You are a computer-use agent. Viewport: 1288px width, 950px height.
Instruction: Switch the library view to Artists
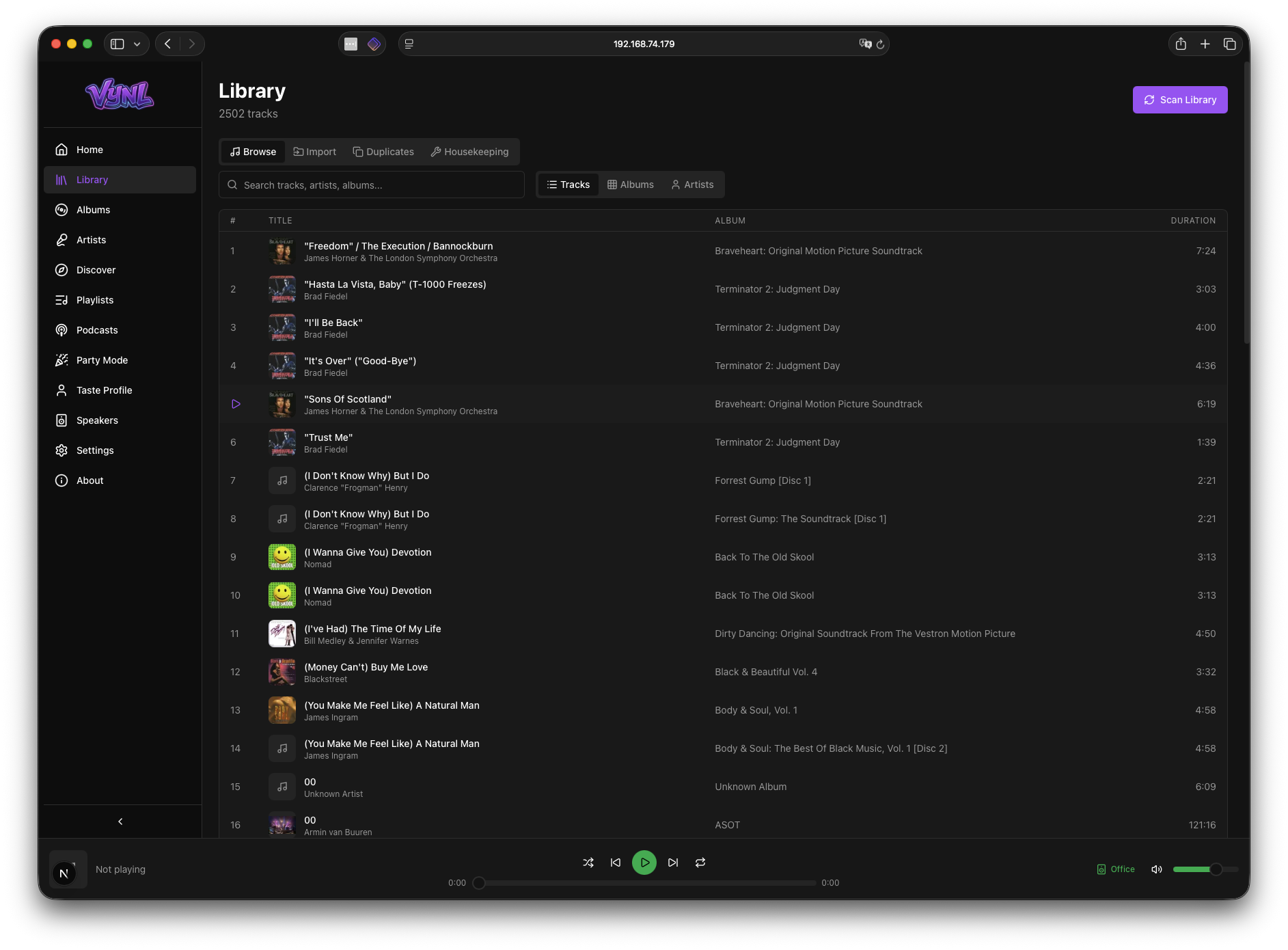[693, 185]
